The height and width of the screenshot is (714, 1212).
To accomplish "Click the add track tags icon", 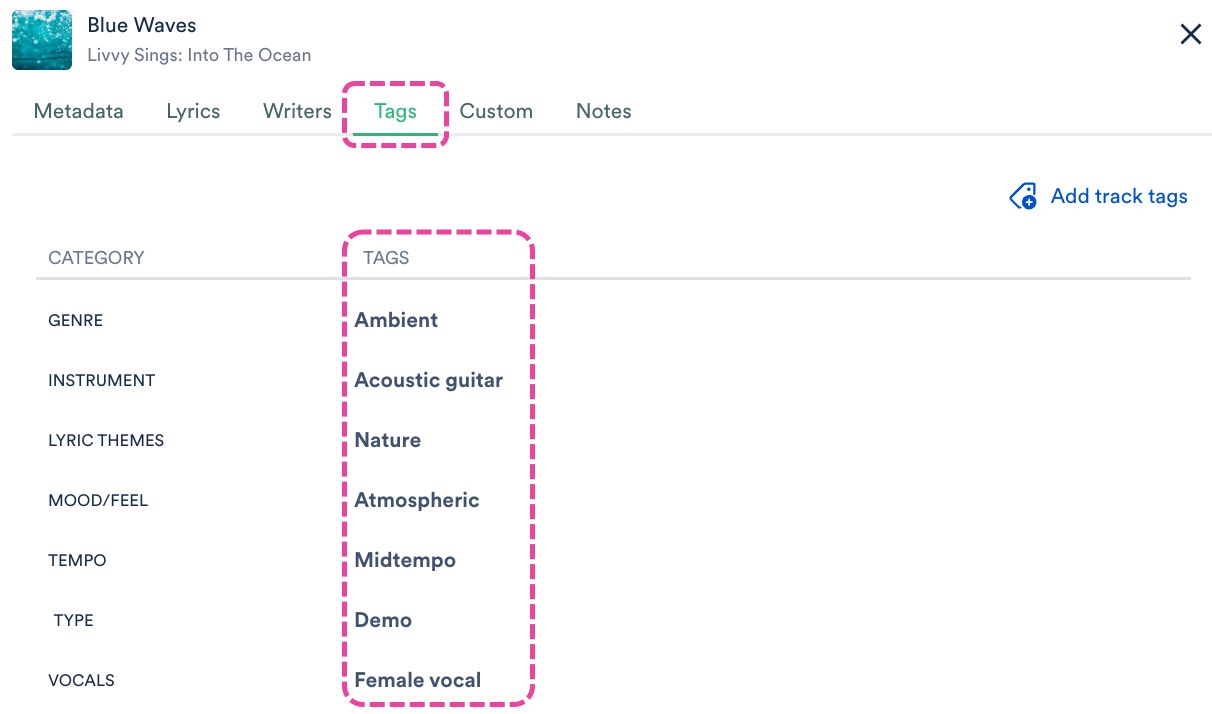I will pos(1023,196).
